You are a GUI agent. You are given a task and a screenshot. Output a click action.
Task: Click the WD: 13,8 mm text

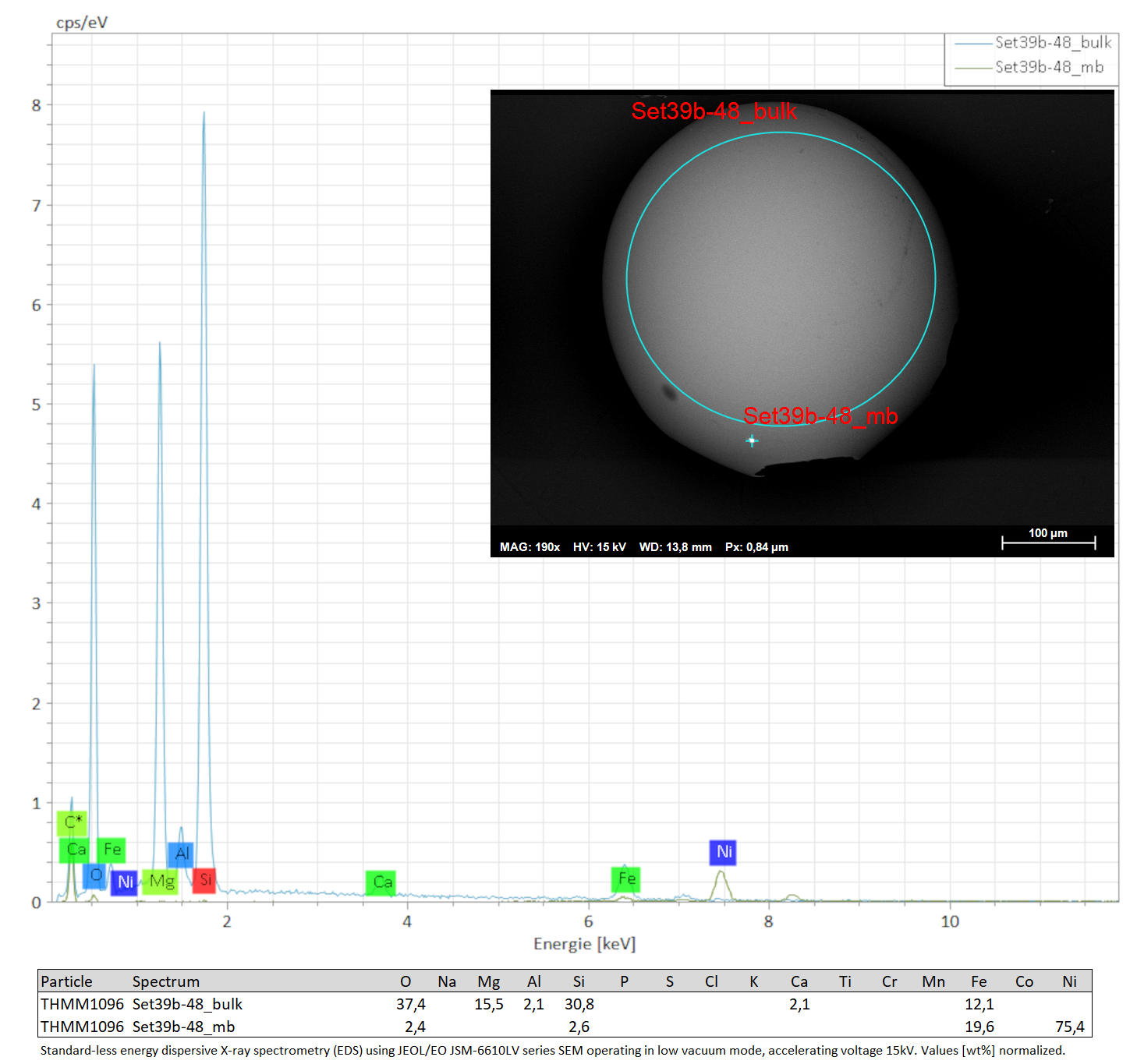(675, 547)
